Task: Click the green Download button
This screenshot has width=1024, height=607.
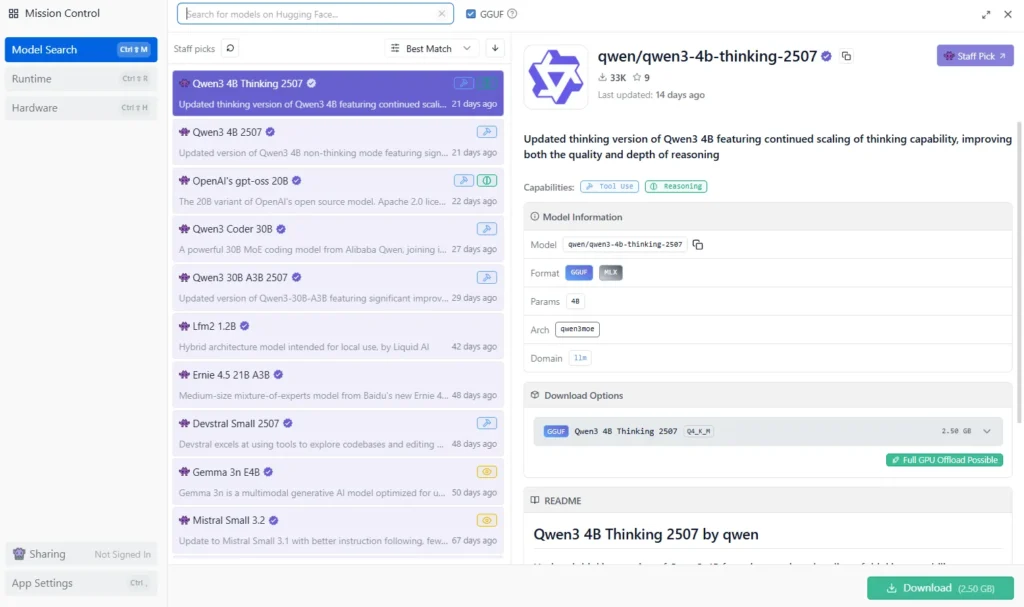Action: (940, 588)
